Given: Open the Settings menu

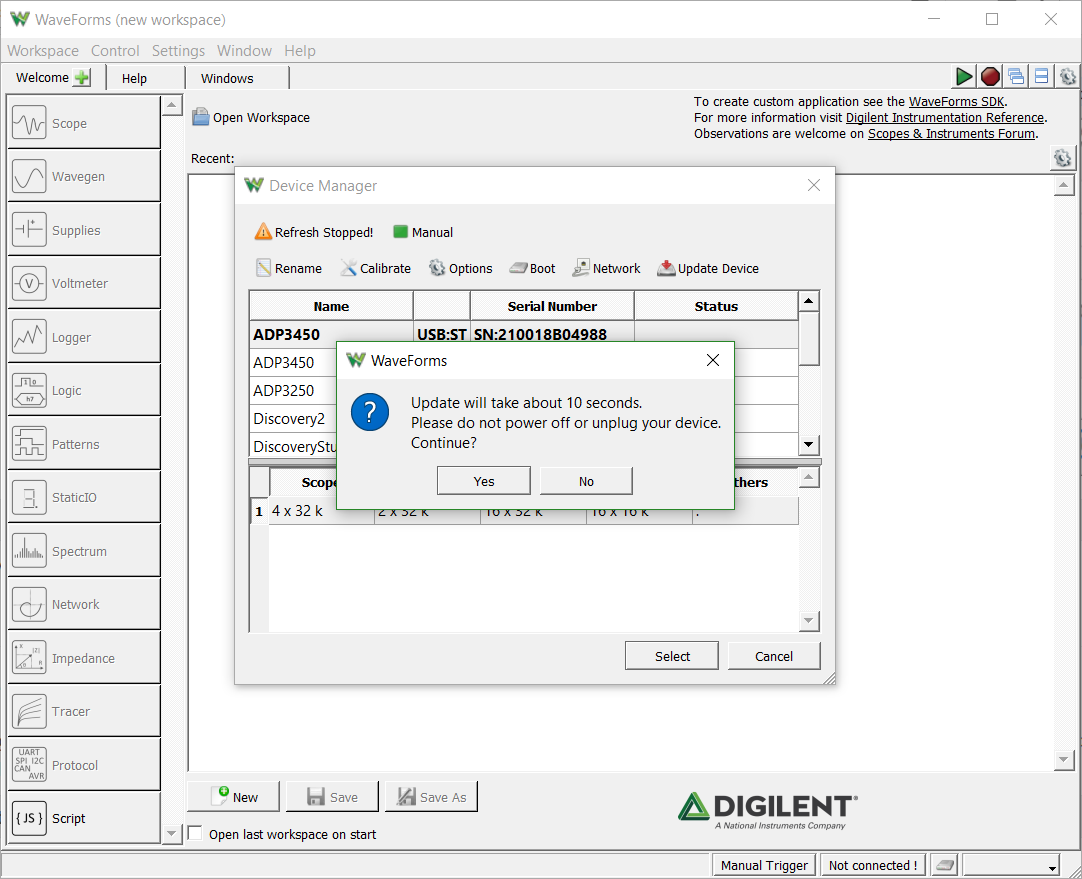Looking at the screenshot, I should [178, 50].
